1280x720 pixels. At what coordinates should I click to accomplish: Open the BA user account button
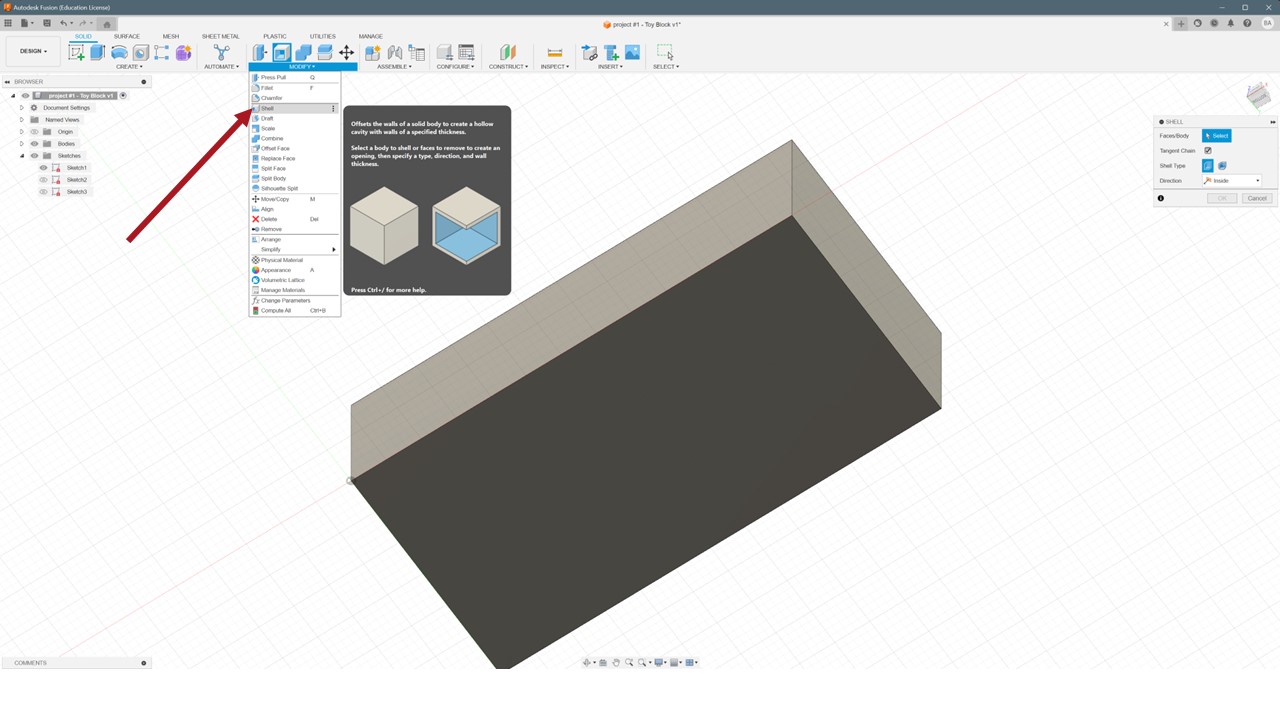pyautogui.click(x=1266, y=23)
